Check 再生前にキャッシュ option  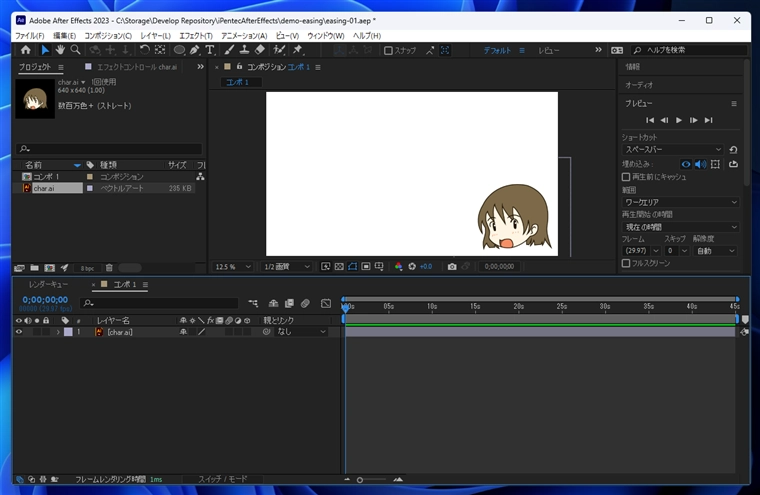coord(626,177)
